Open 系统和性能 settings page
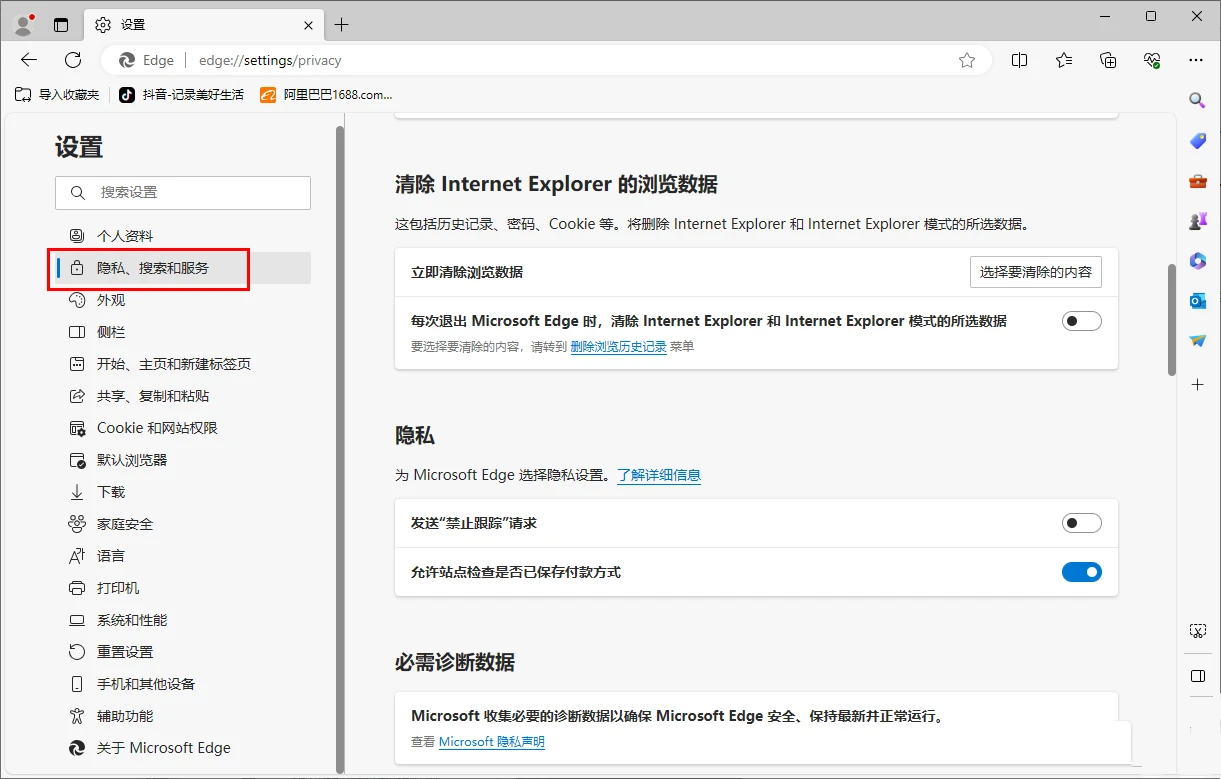The height and width of the screenshot is (779, 1221). point(183,620)
